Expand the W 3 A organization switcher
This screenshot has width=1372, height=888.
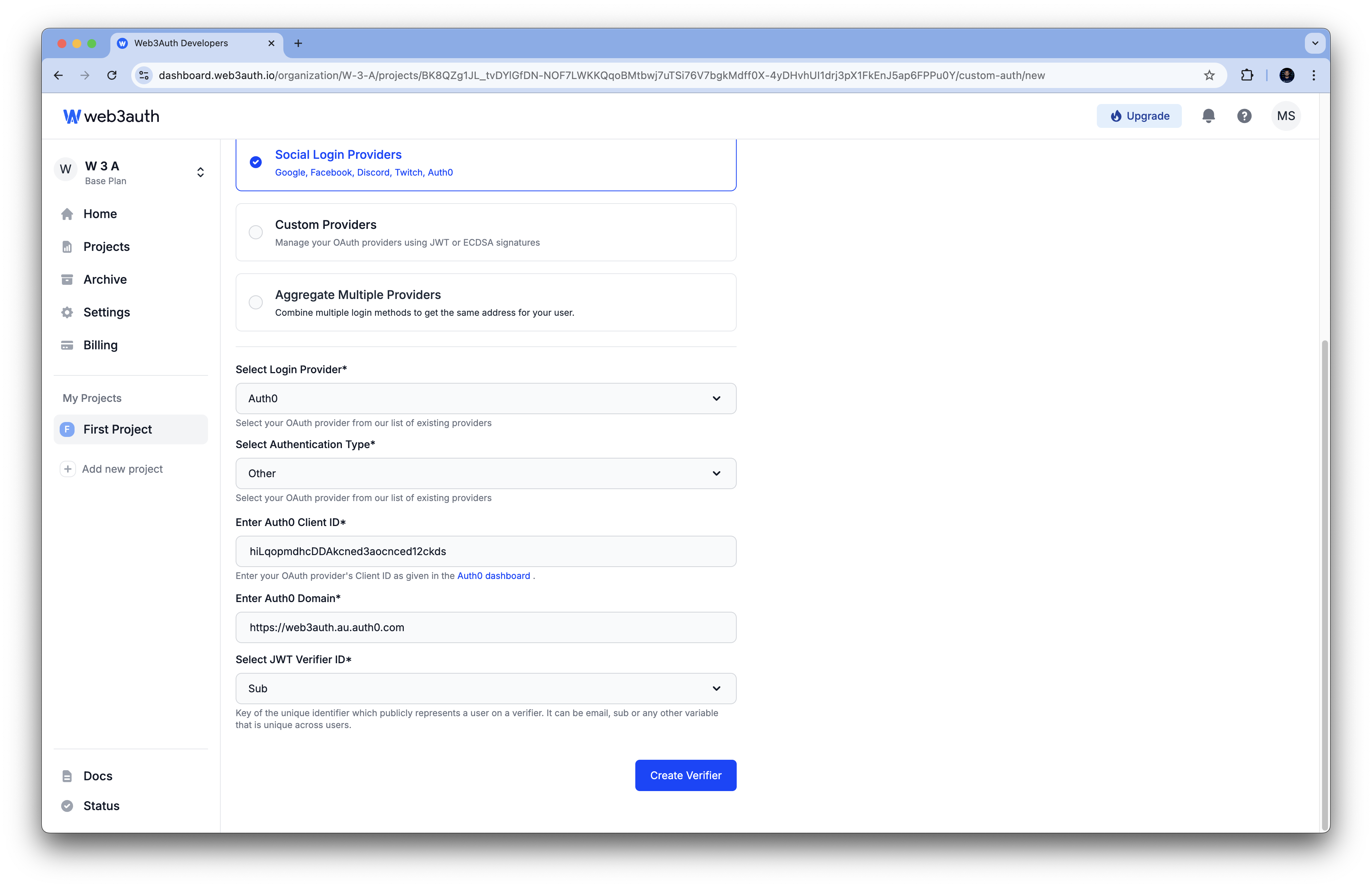point(200,172)
